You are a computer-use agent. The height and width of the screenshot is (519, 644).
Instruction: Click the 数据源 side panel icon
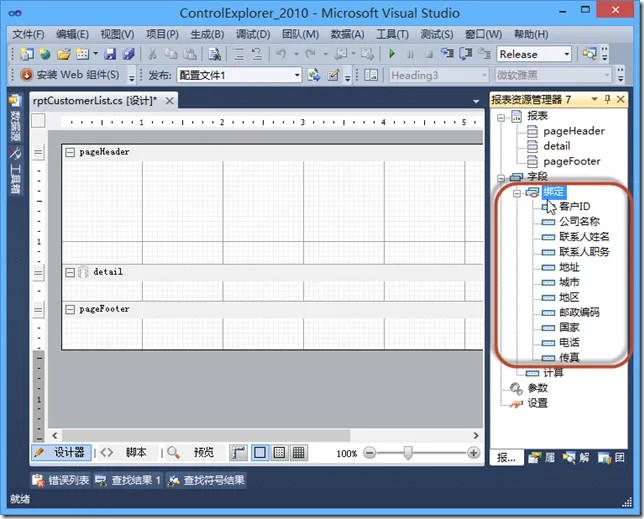15,122
